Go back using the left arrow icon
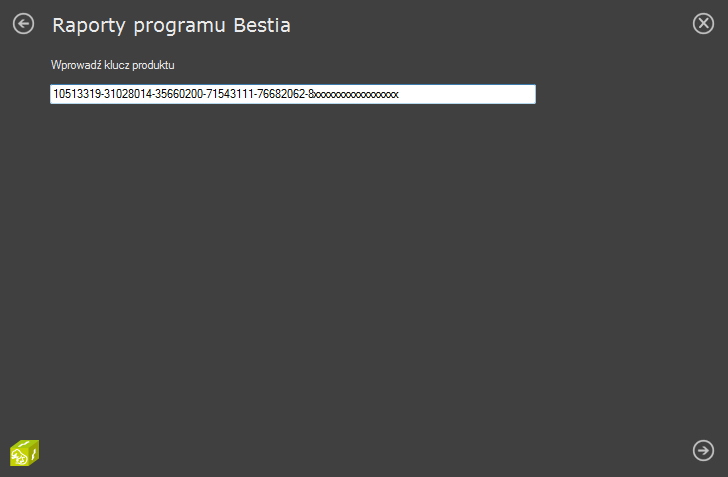 click(x=23, y=24)
